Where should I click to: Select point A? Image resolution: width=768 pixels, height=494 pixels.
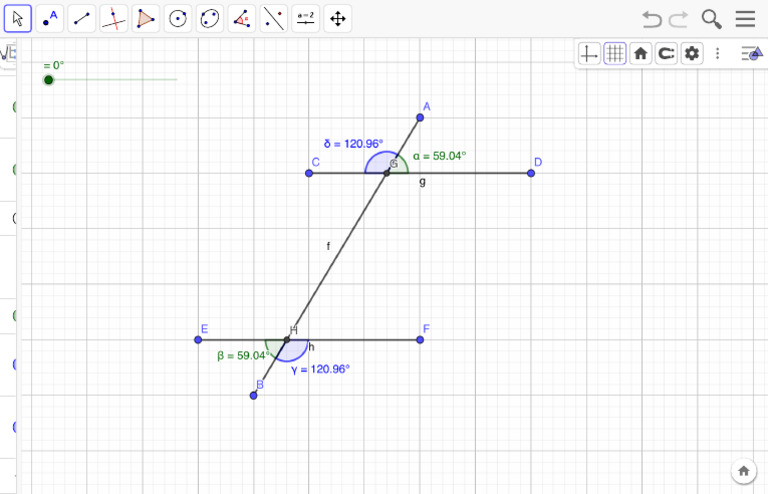pos(420,118)
